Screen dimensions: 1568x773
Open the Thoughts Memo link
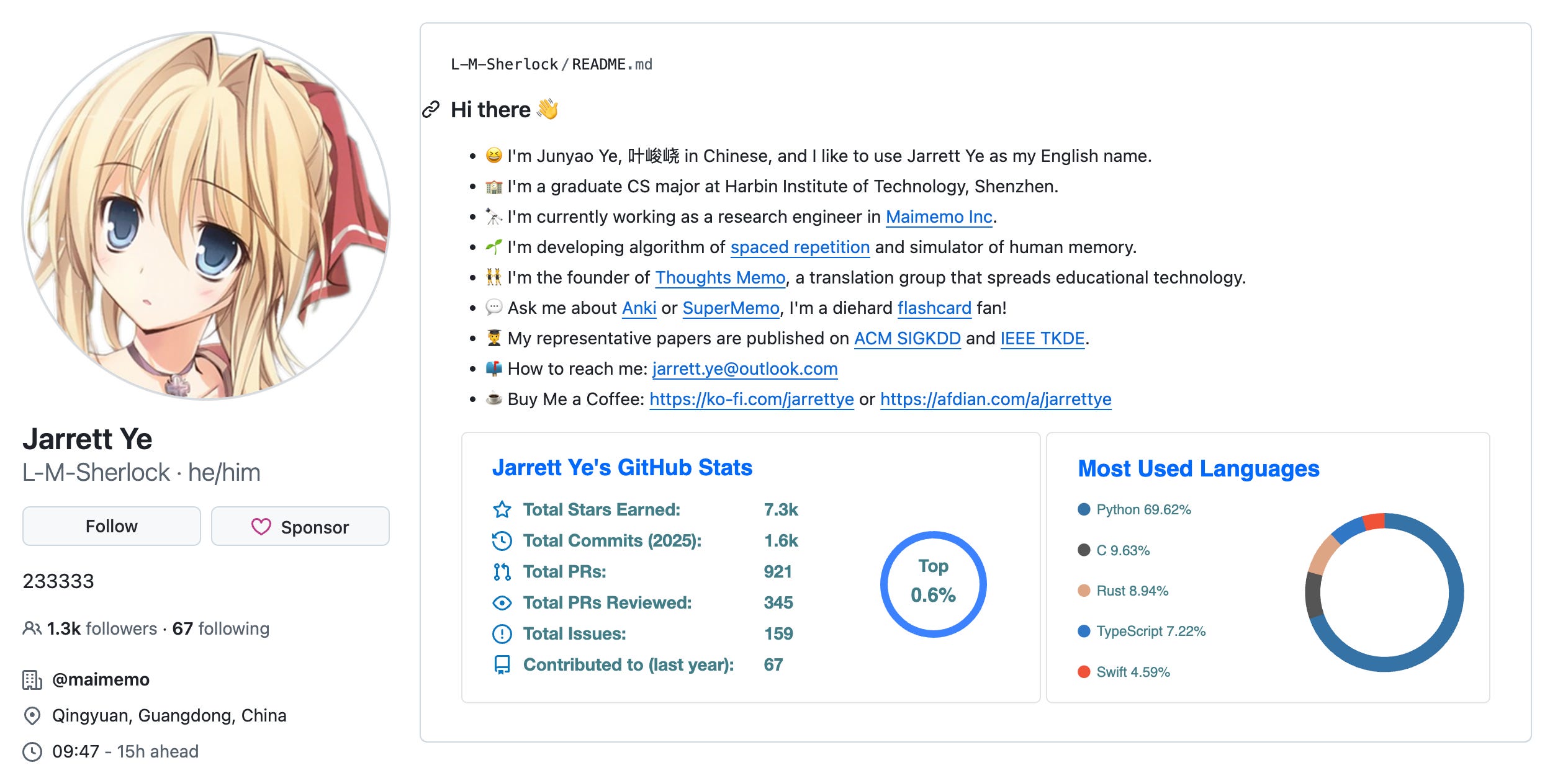[720, 277]
